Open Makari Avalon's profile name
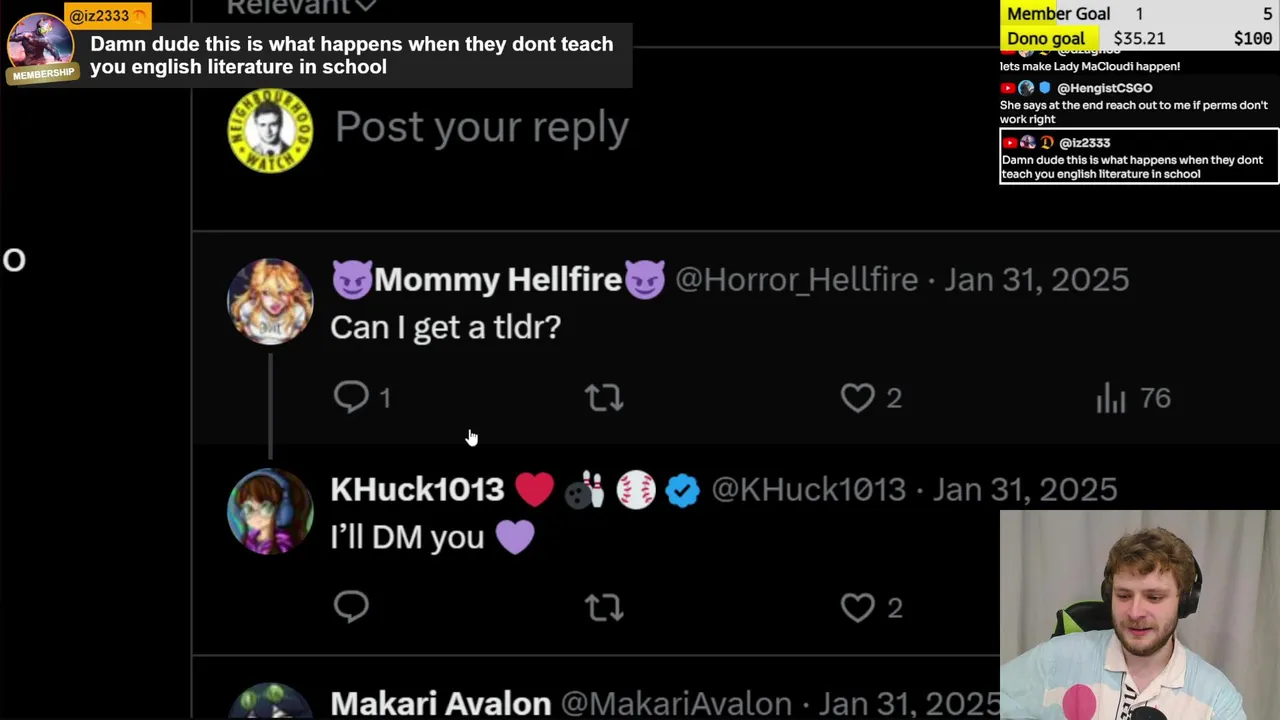This screenshot has width=1280, height=720. coord(440,703)
